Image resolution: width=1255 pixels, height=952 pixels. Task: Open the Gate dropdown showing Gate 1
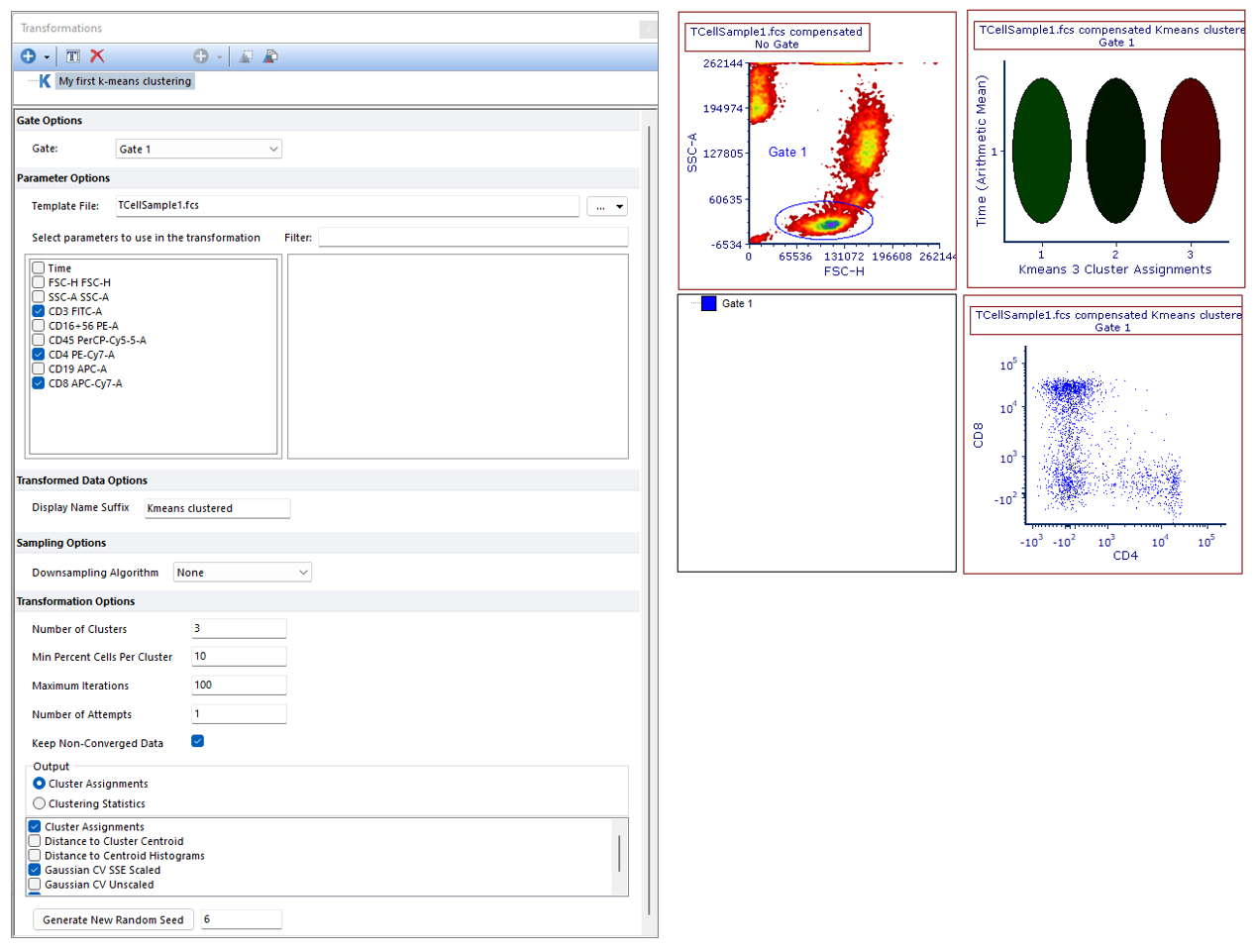click(199, 149)
